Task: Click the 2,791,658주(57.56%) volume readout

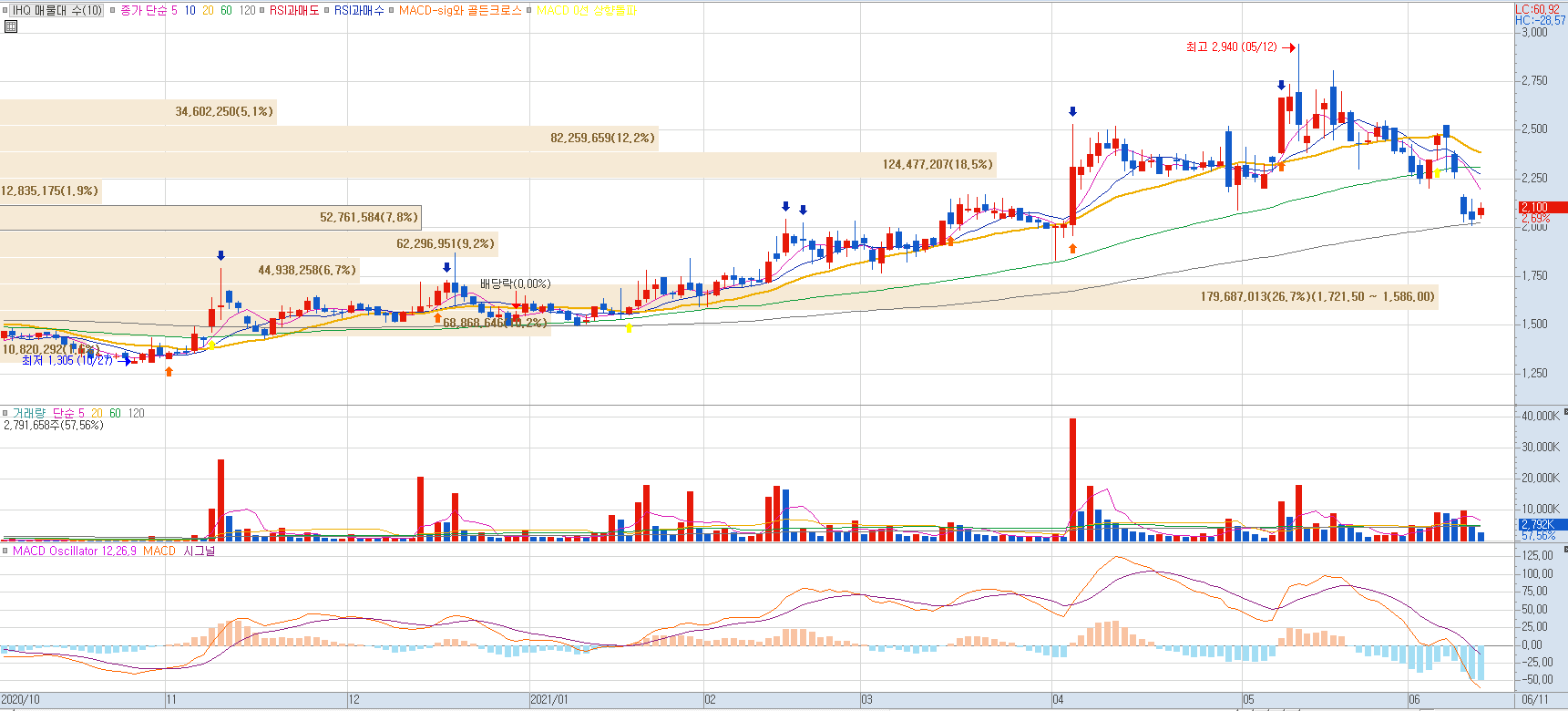Action: point(54,426)
